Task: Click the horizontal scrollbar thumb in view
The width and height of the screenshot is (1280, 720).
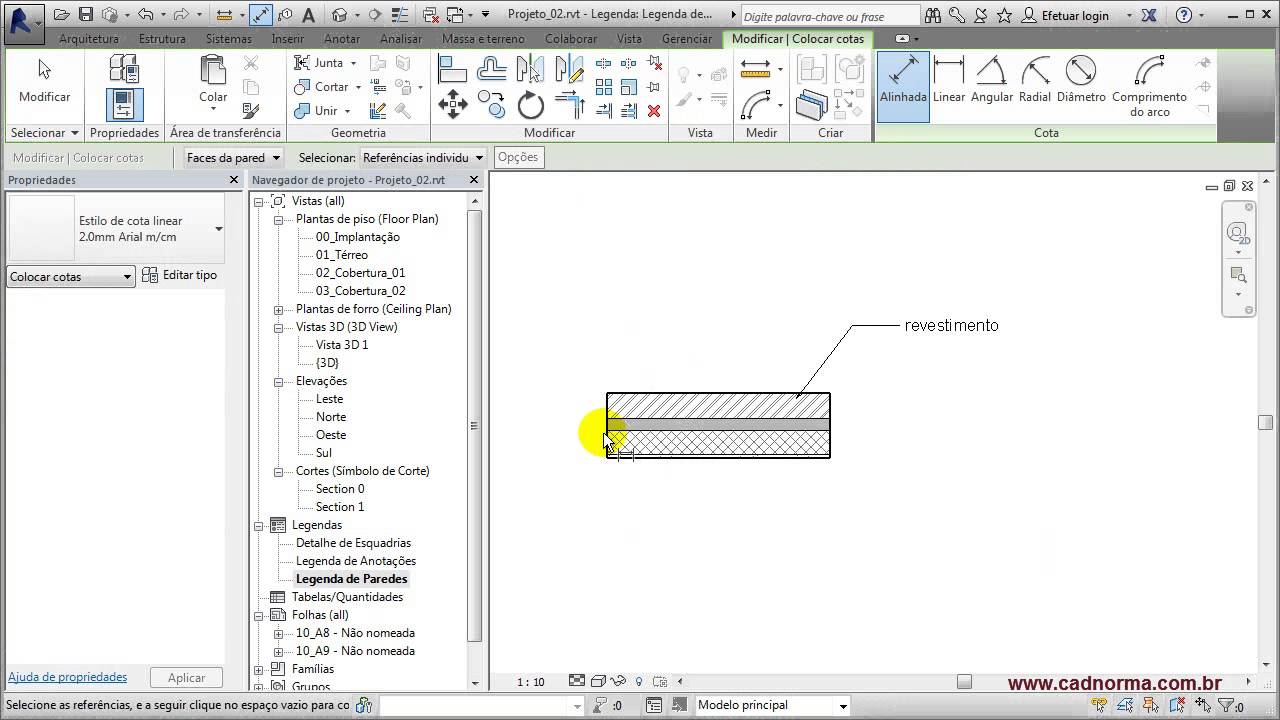Action: tap(964, 681)
